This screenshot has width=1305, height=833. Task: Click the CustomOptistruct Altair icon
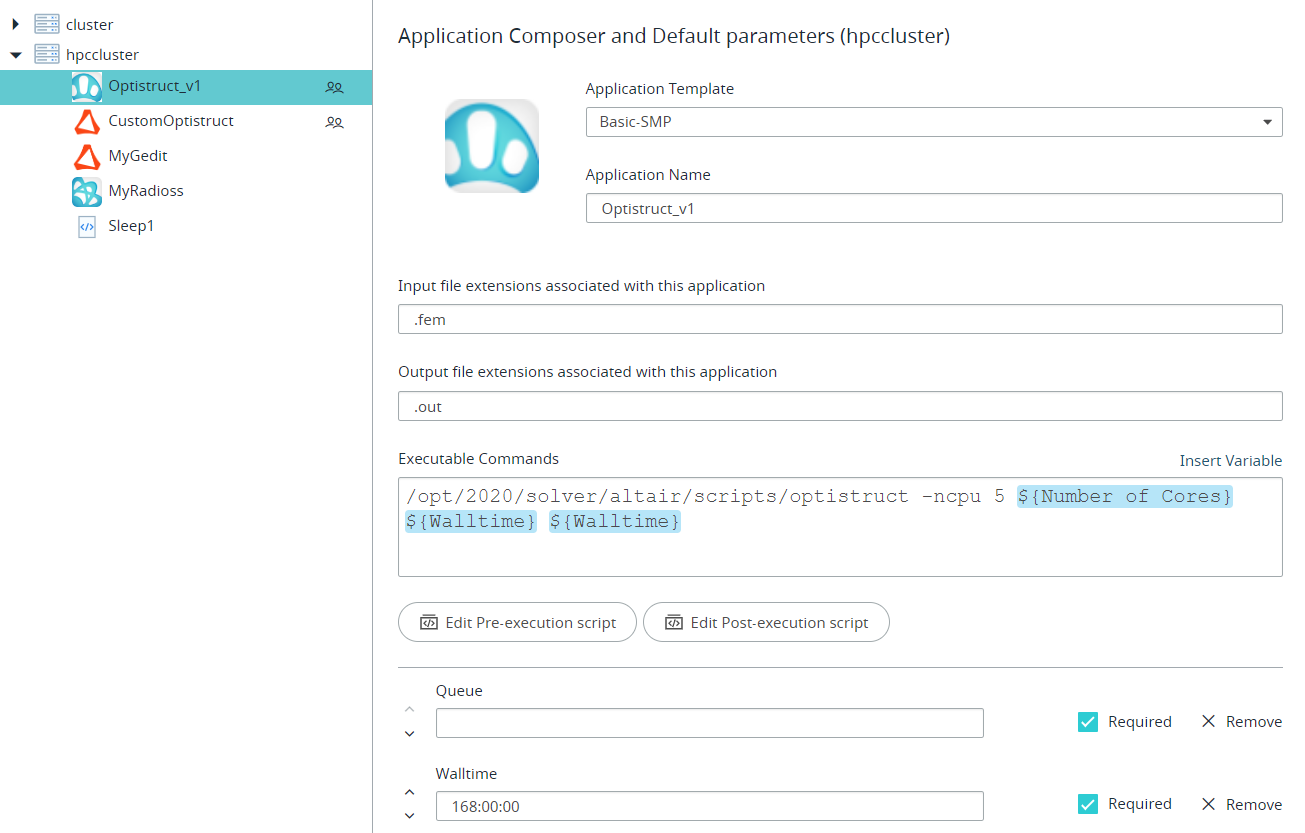[x=87, y=122]
